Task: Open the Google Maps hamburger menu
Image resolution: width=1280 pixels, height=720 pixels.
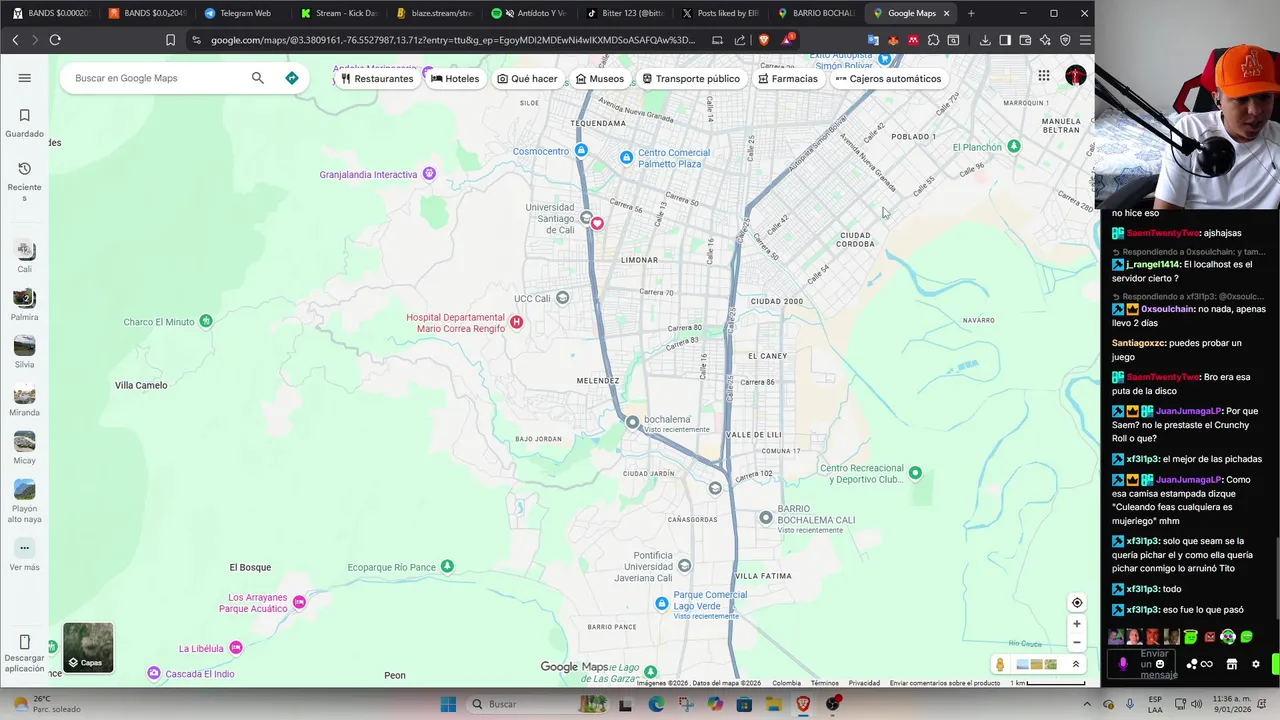Action: [x=25, y=78]
